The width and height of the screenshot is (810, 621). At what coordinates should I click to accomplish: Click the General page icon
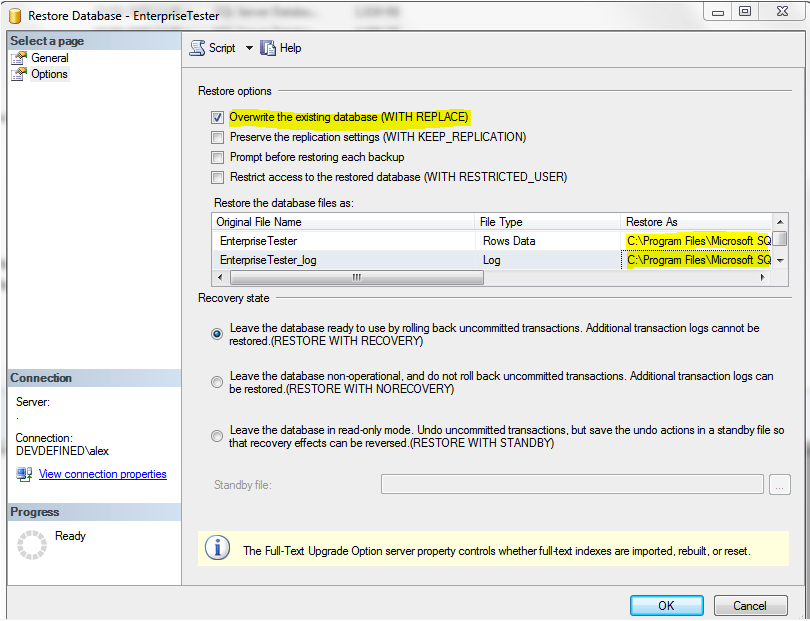click(x=19, y=58)
